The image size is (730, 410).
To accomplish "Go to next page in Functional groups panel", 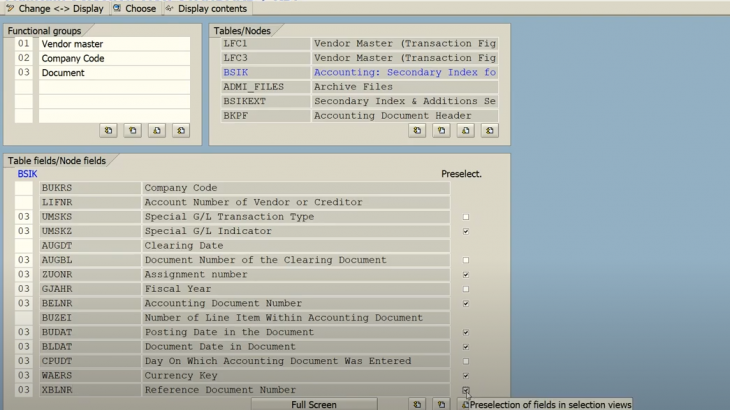I will click(156, 130).
